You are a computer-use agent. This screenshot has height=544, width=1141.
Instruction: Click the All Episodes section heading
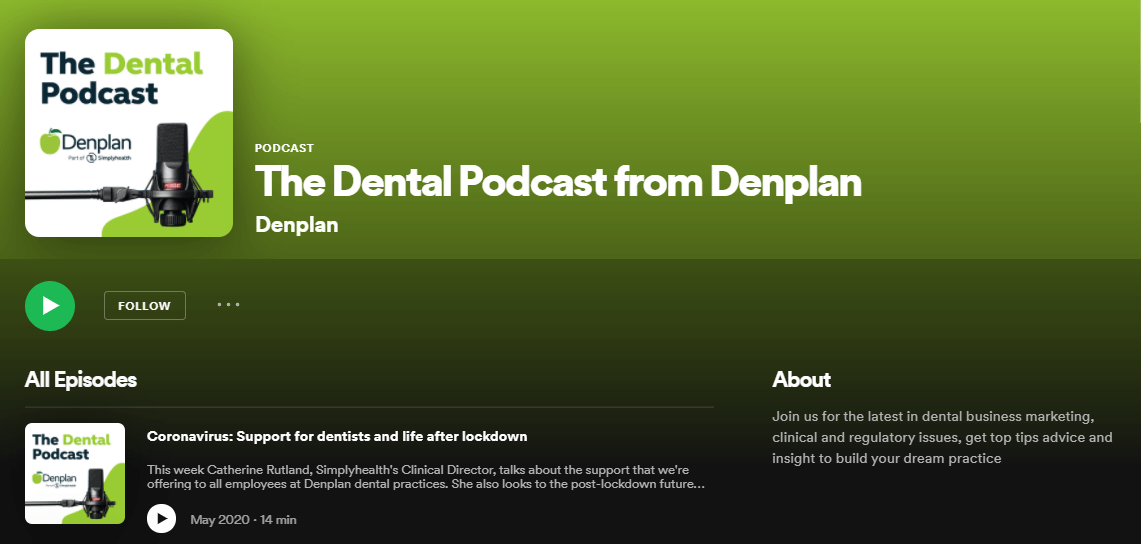coord(81,380)
